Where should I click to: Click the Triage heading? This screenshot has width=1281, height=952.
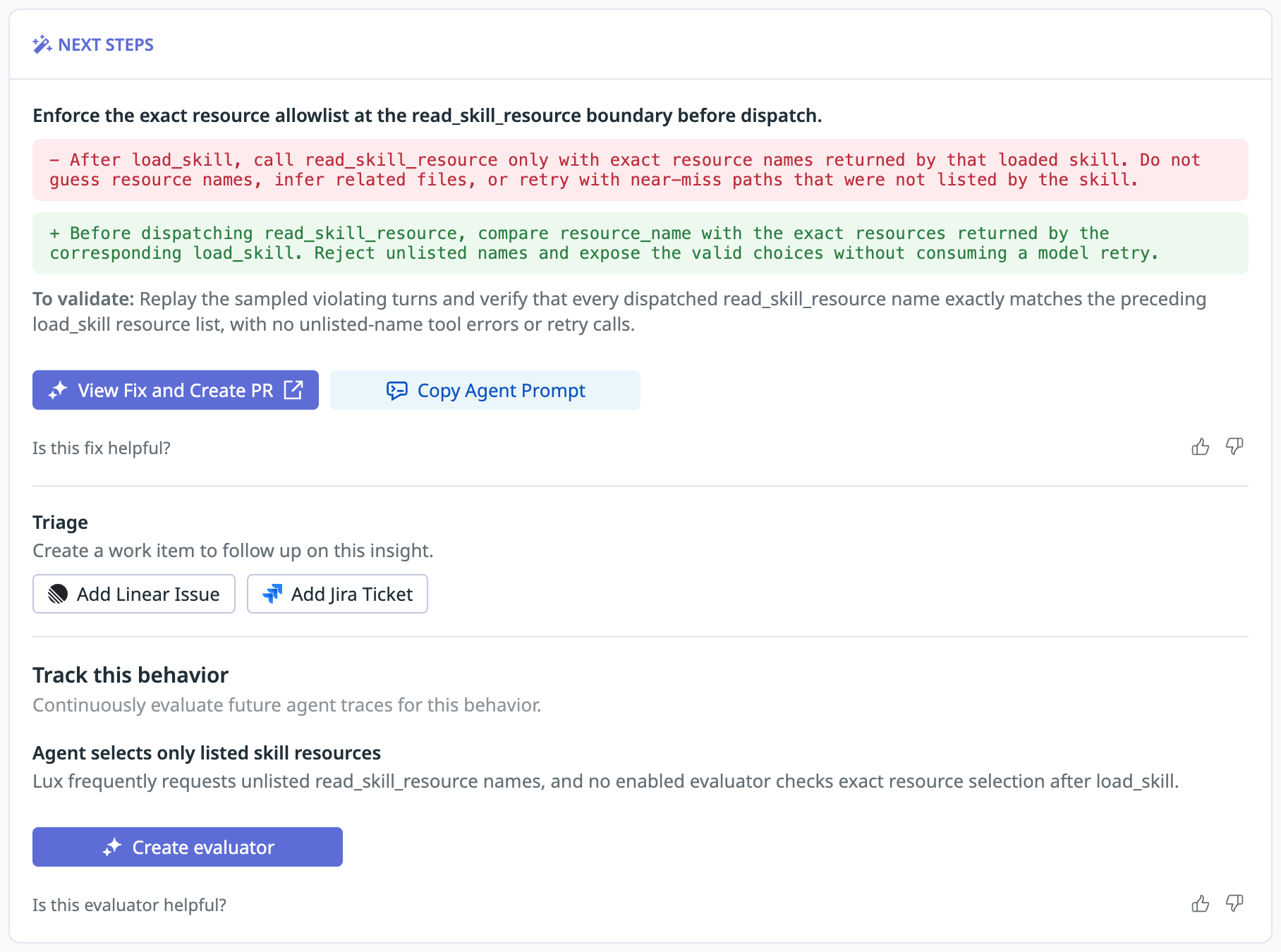60,523
